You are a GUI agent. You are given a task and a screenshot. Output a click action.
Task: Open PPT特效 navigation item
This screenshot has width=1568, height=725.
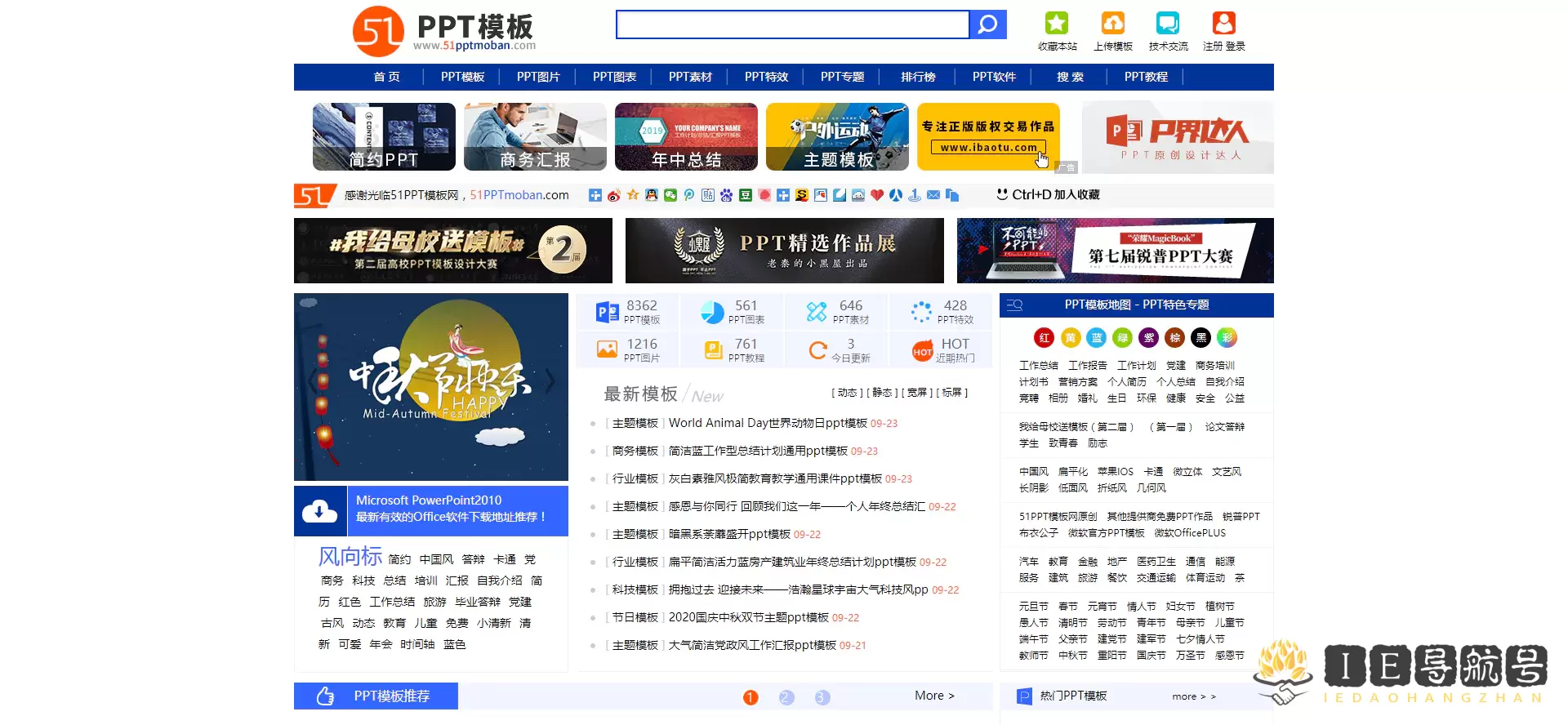(x=766, y=77)
